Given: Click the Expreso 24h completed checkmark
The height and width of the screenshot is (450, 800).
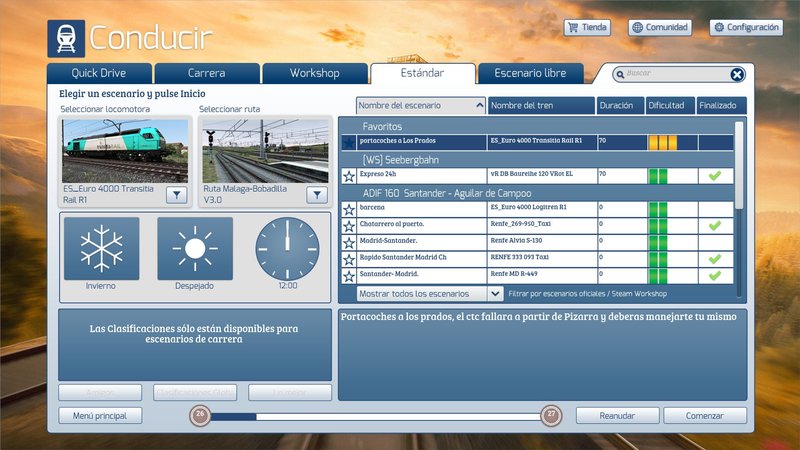Looking at the screenshot, I should 715,176.
